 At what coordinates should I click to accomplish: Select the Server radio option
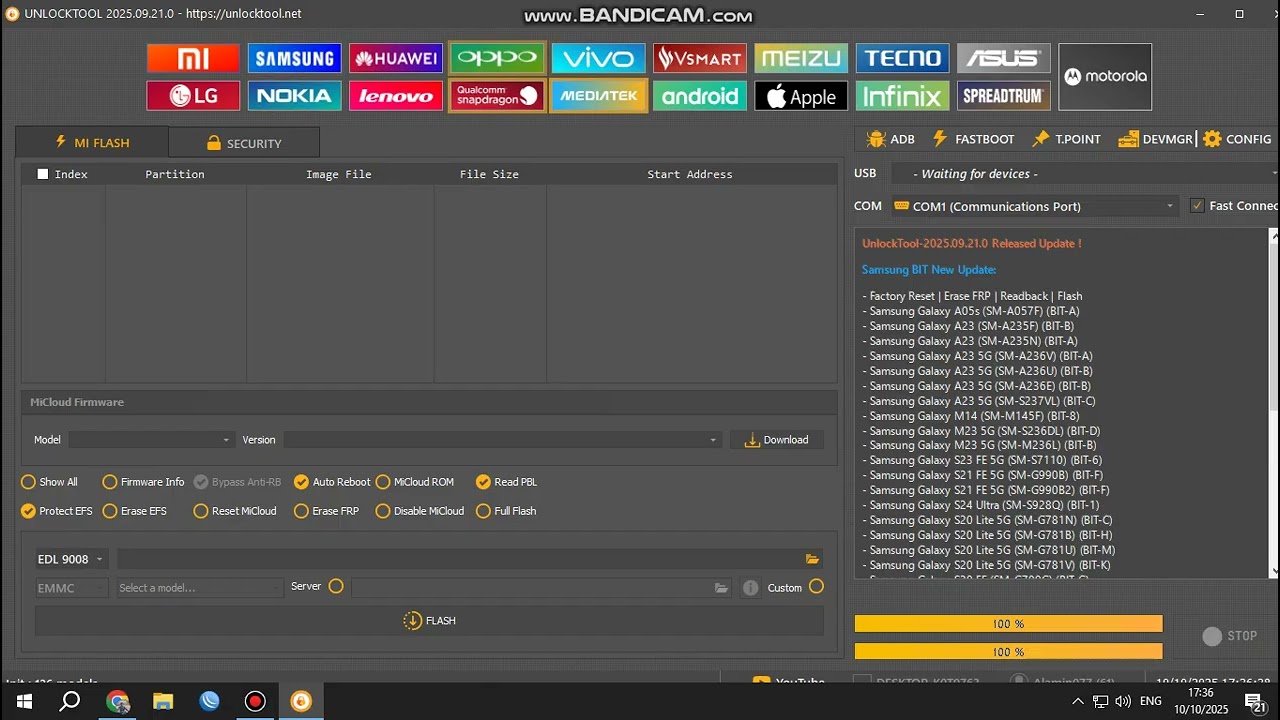(336, 586)
